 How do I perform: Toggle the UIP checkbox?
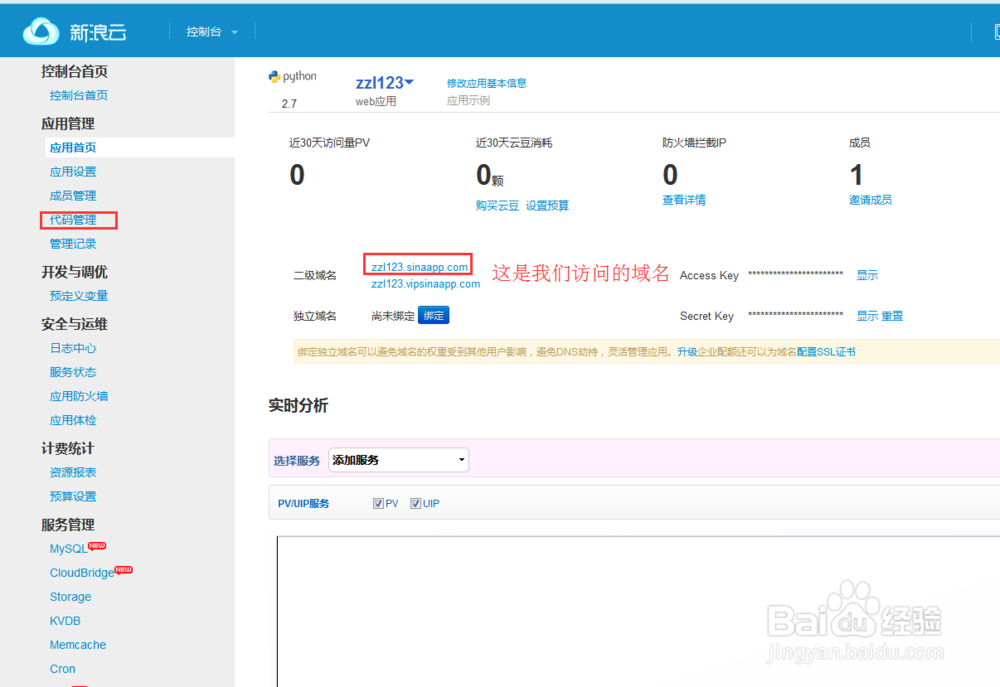tap(415, 503)
